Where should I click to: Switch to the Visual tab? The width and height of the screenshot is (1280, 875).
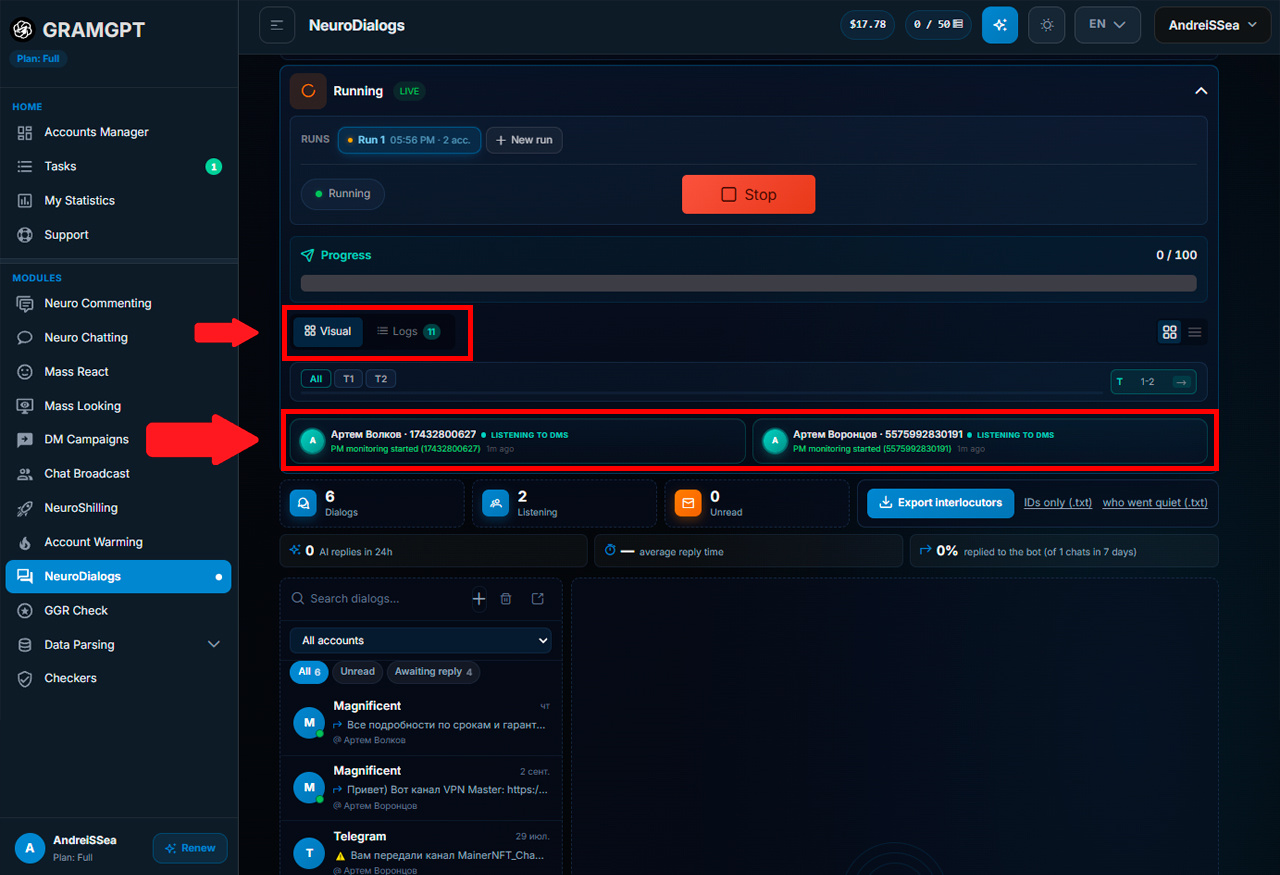point(328,331)
